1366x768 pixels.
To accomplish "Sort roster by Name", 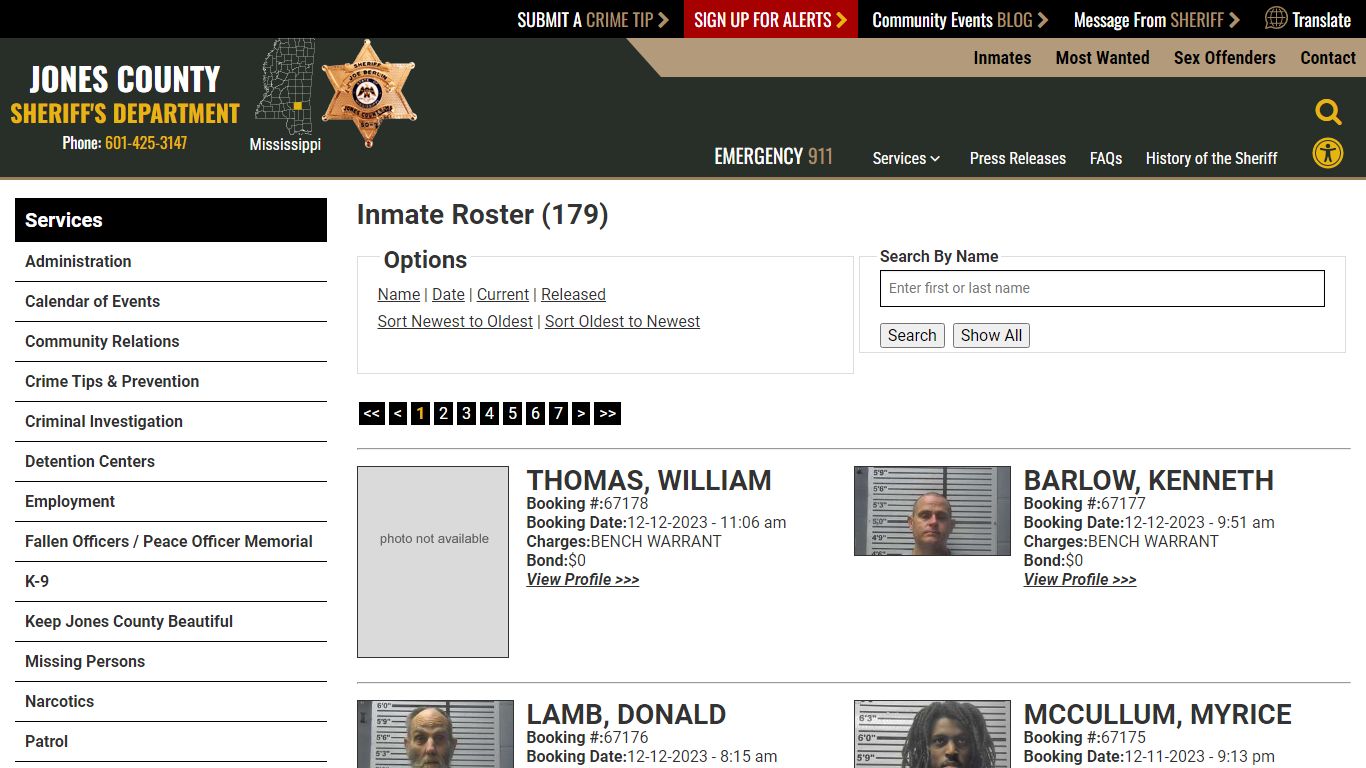I will (x=399, y=294).
